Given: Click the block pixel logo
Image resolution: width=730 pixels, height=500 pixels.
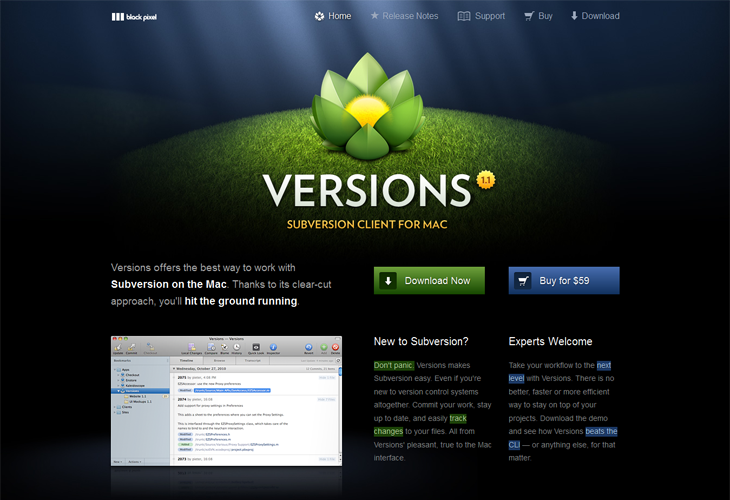Looking at the screenshot, I should click(134, 17).
